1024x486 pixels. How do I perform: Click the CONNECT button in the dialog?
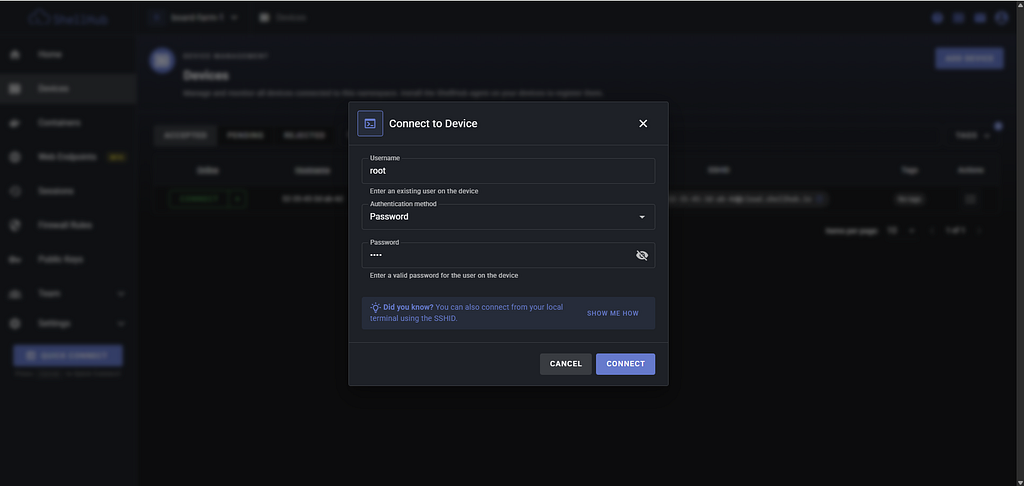[x=625, y=364]
